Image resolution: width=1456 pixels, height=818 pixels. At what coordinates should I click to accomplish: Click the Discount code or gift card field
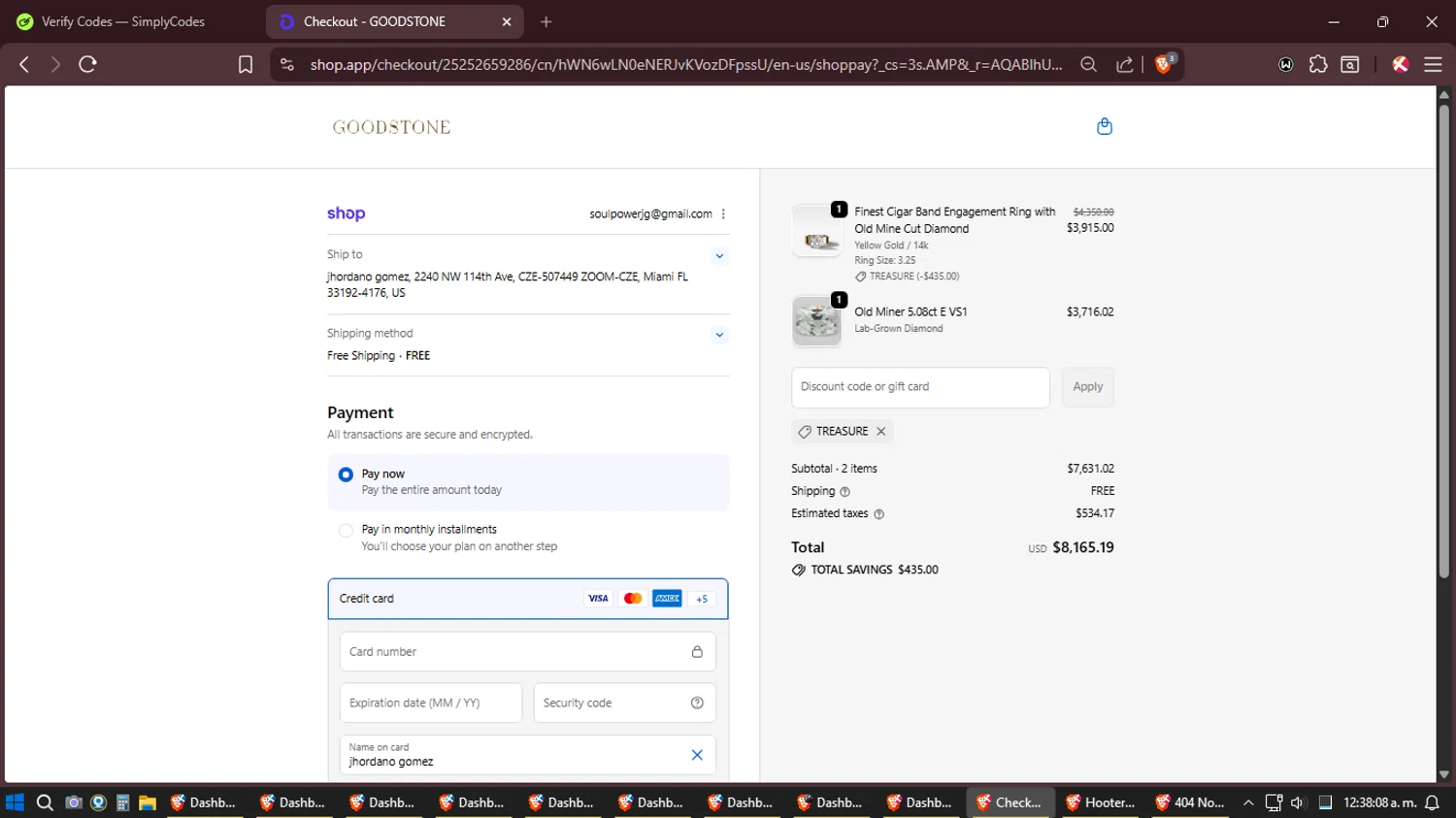click(x=920, y=387)
